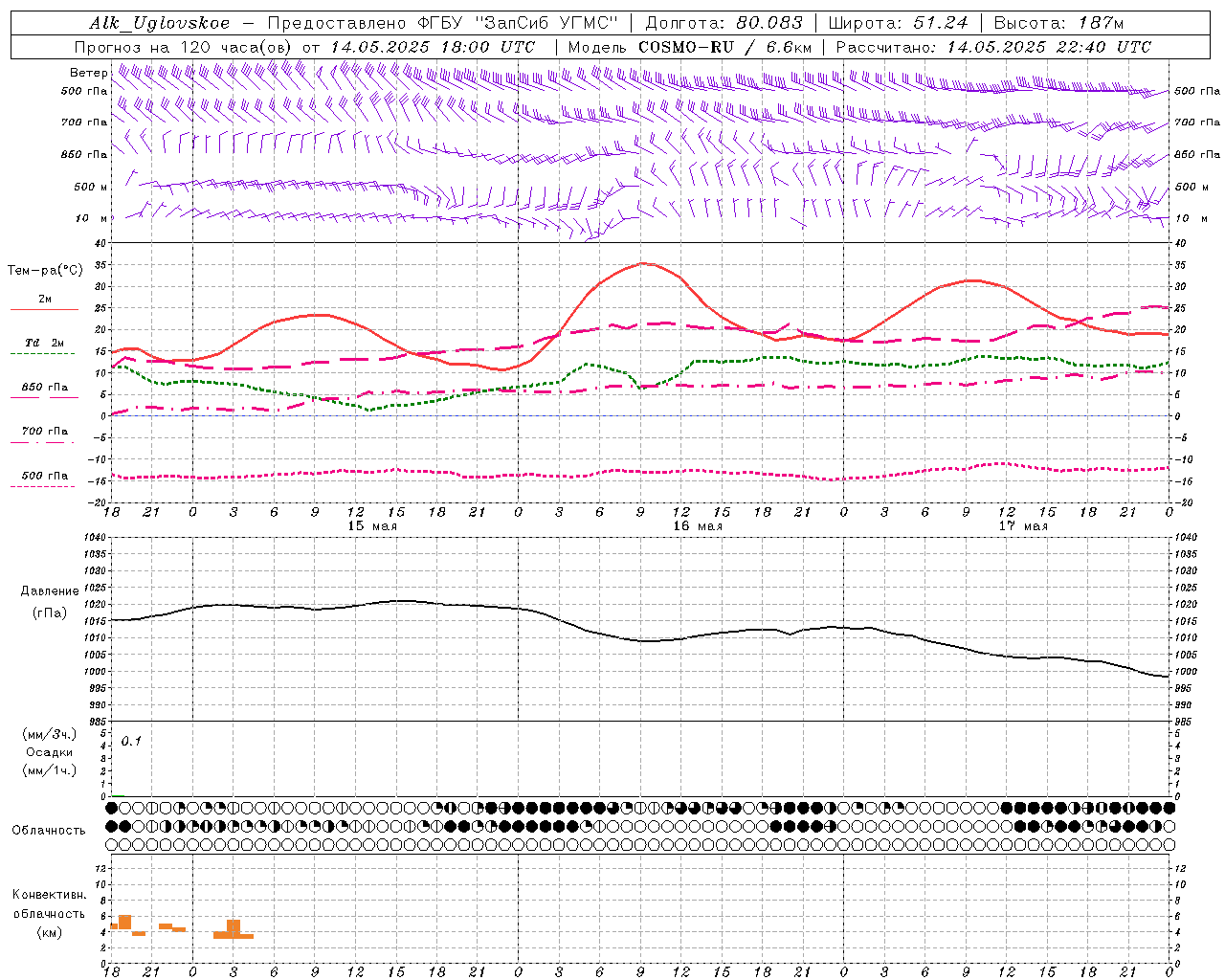
Task: Select the longitude value 'Долгота: 80.083'
Action: 725,23
